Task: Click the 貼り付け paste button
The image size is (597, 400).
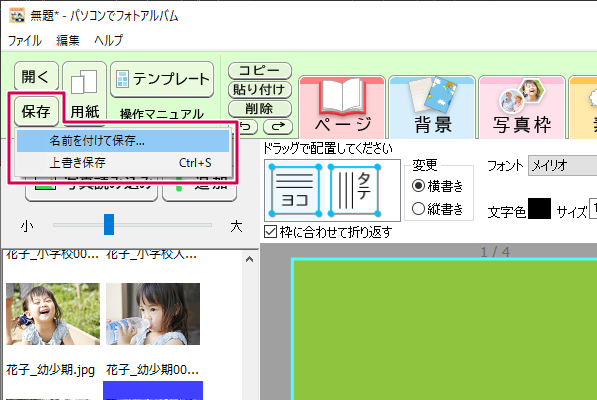Action: tap(260, 90)
